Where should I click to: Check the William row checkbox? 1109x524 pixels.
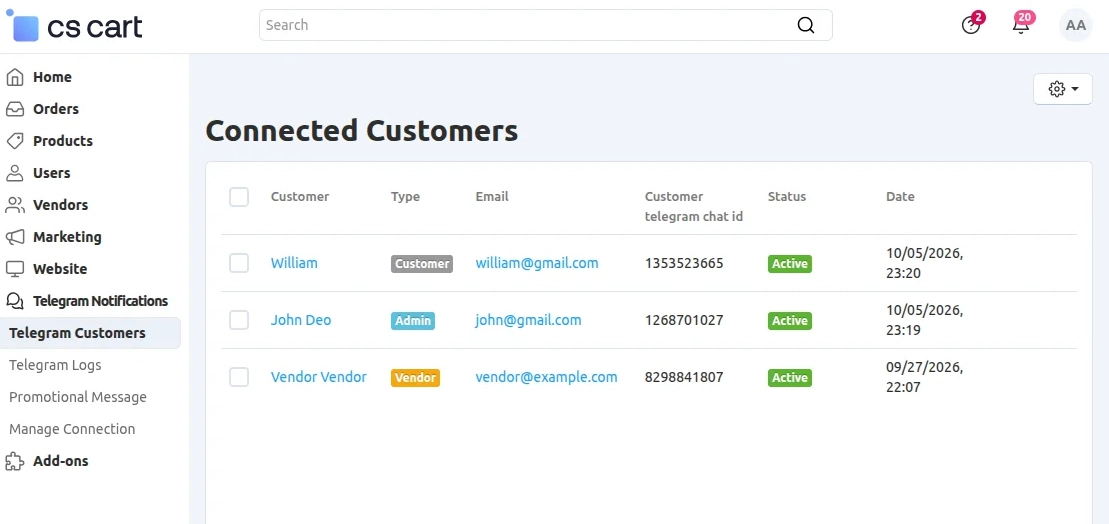(x=239, y=263)
